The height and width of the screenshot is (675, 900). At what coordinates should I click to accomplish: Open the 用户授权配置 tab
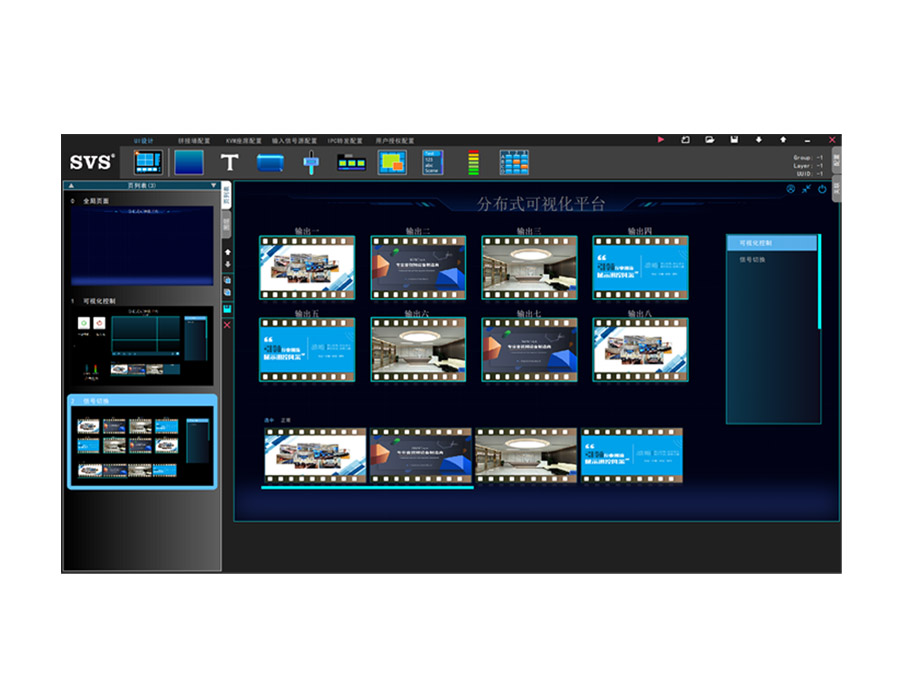click(395, 141)
